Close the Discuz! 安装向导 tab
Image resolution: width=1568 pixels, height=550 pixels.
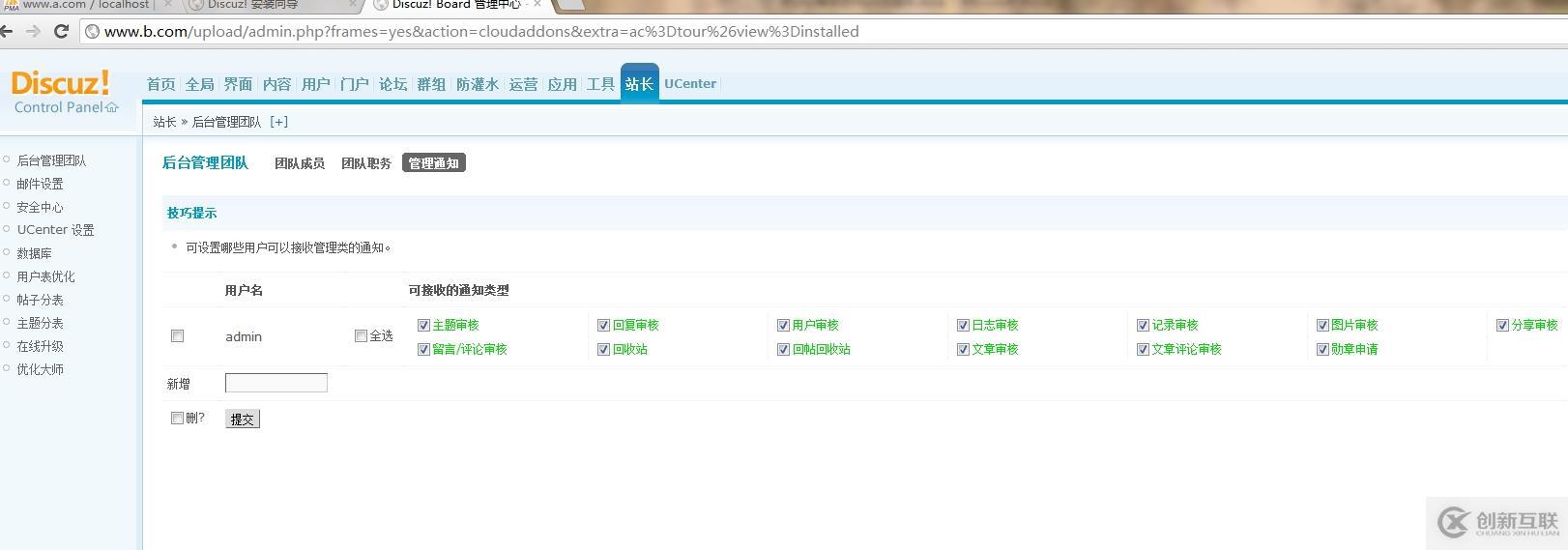(x=353, y=5)
